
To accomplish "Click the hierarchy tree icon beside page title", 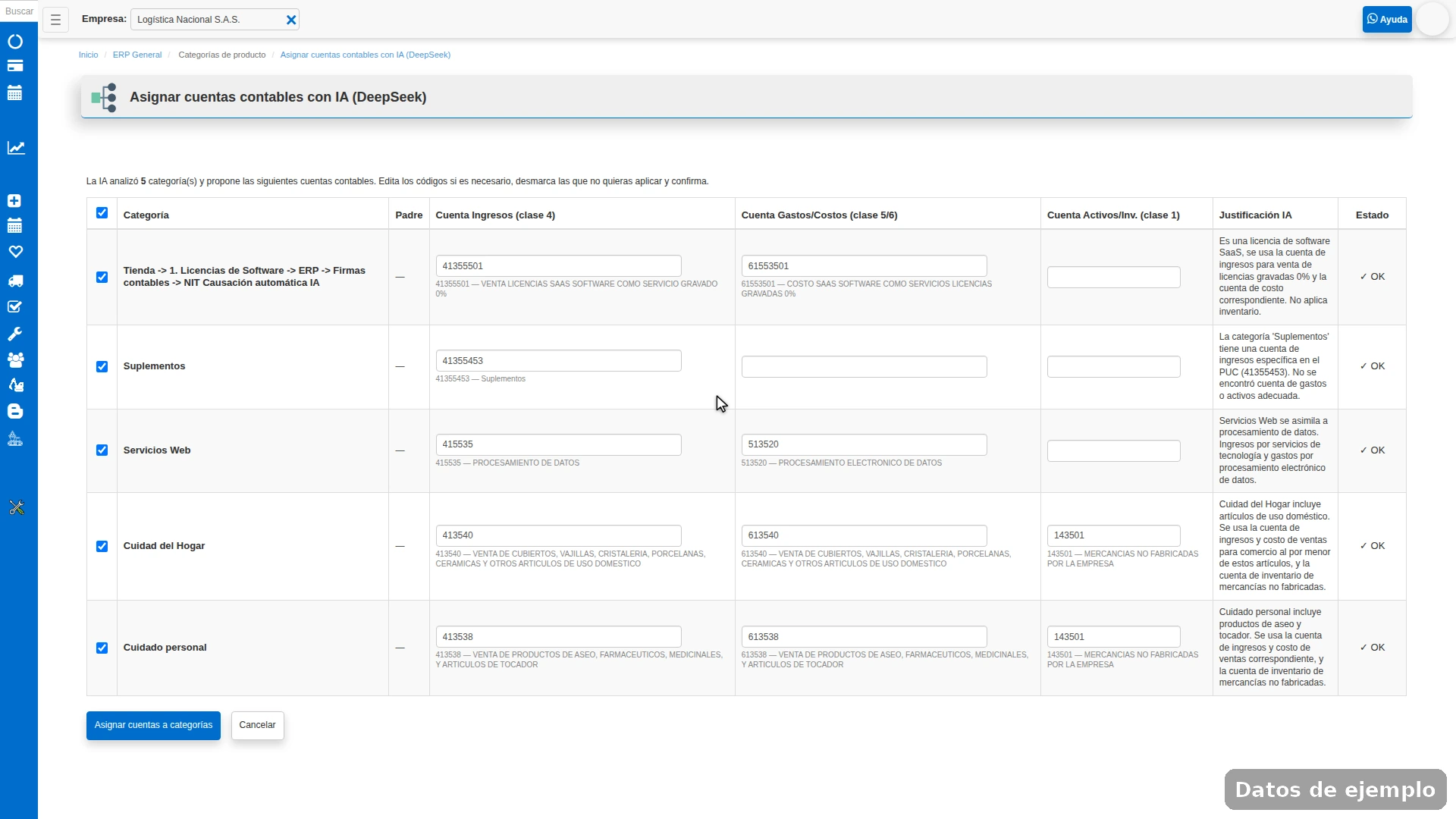I will 104,97.
